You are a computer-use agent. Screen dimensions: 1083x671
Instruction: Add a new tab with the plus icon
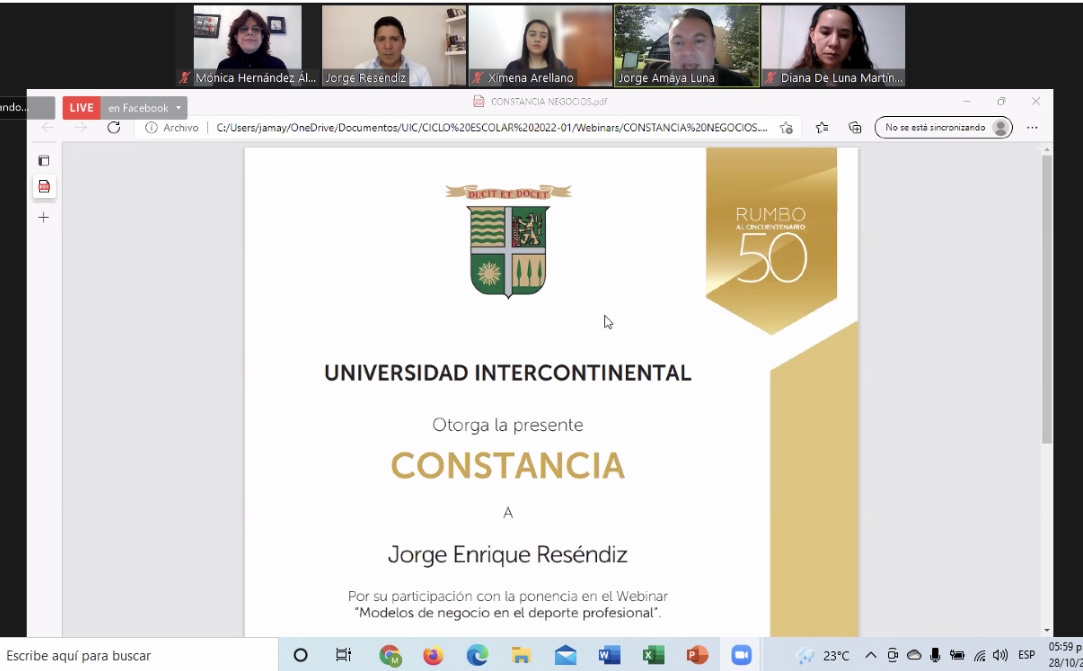click(x=44, y=218)
